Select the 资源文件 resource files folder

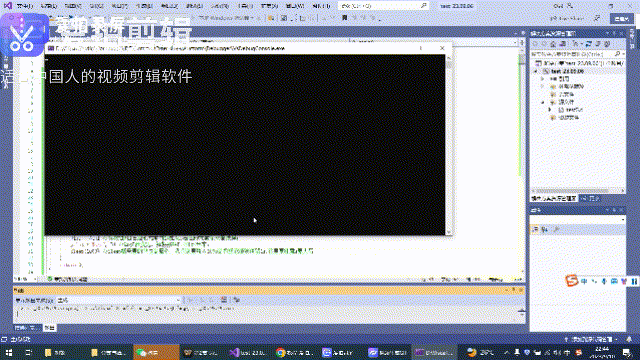click(x=565, y=118)
